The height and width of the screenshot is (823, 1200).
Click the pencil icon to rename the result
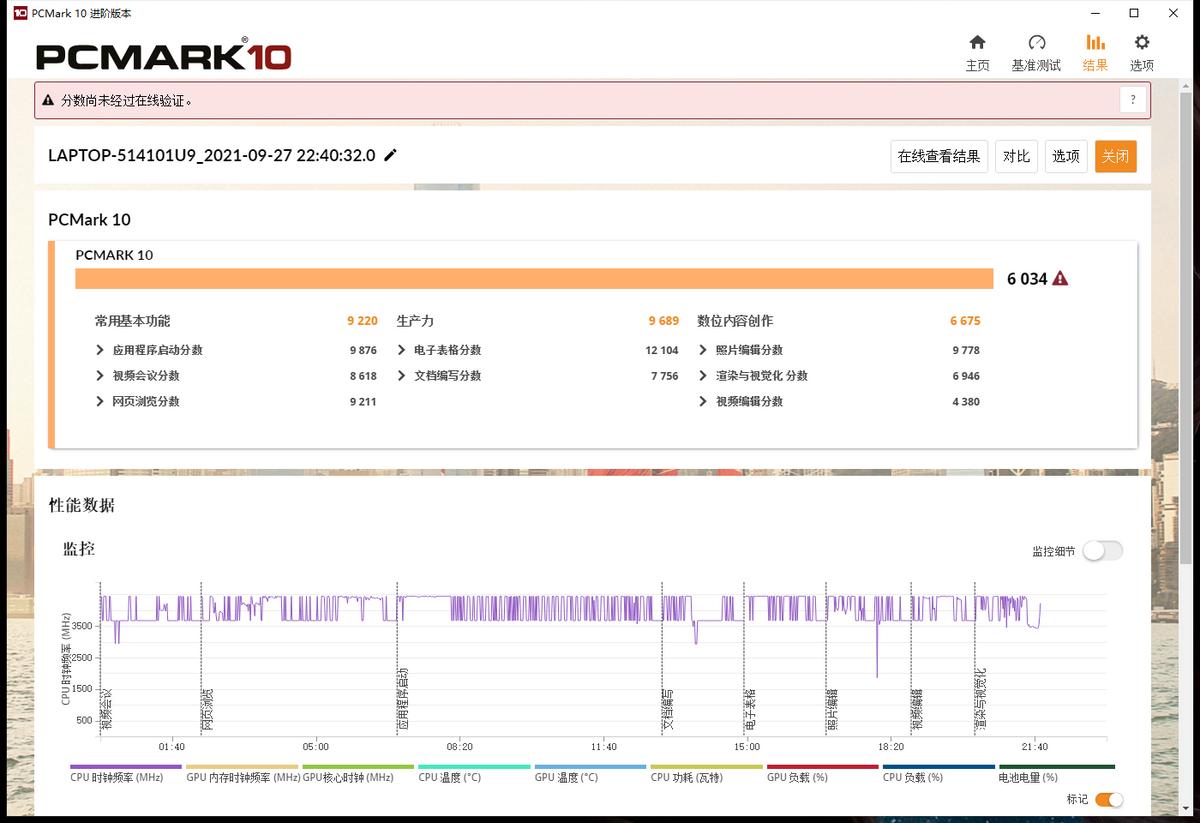(x=389, y=154)
